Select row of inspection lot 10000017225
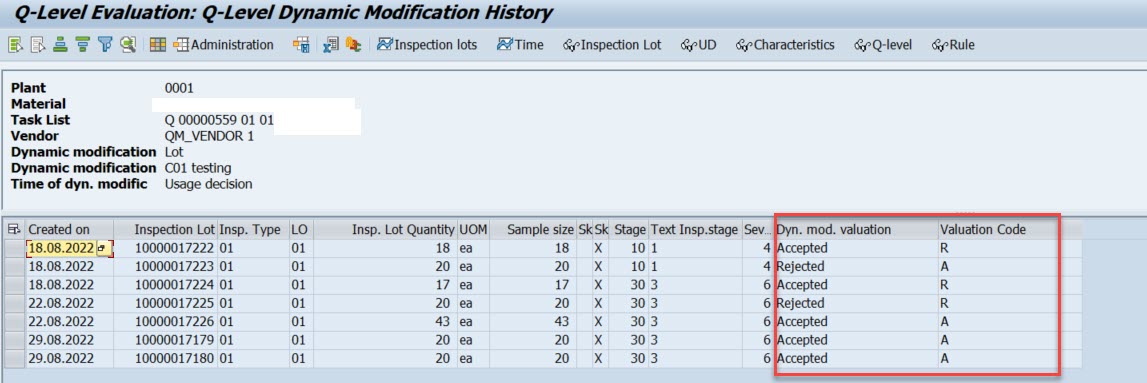Image resolution: width=1147 pixels, height=383 pixels. click(14, 303)
